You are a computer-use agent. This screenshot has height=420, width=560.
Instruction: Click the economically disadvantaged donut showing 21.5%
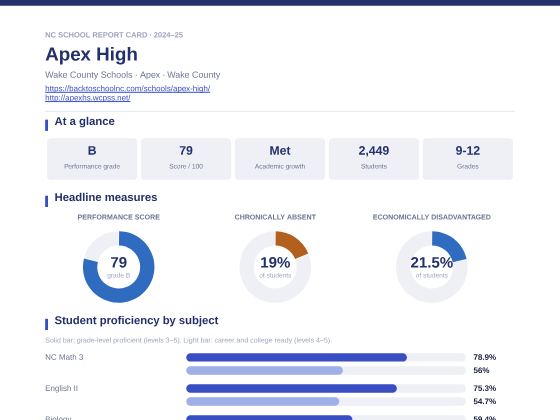pyautogui.click(x=431, y=267)
